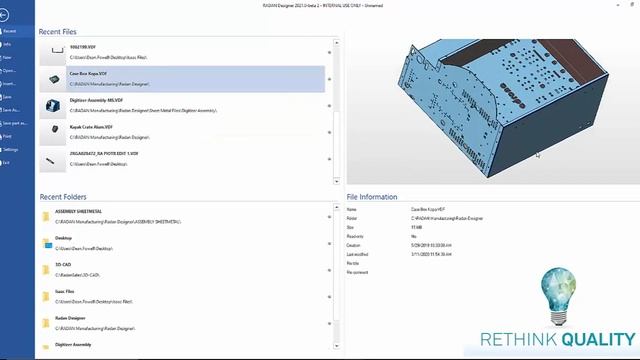The width and height of the screenshot is (640, 360).
Task: Open the Isaac Files folder icon
Action: (46, 297)
